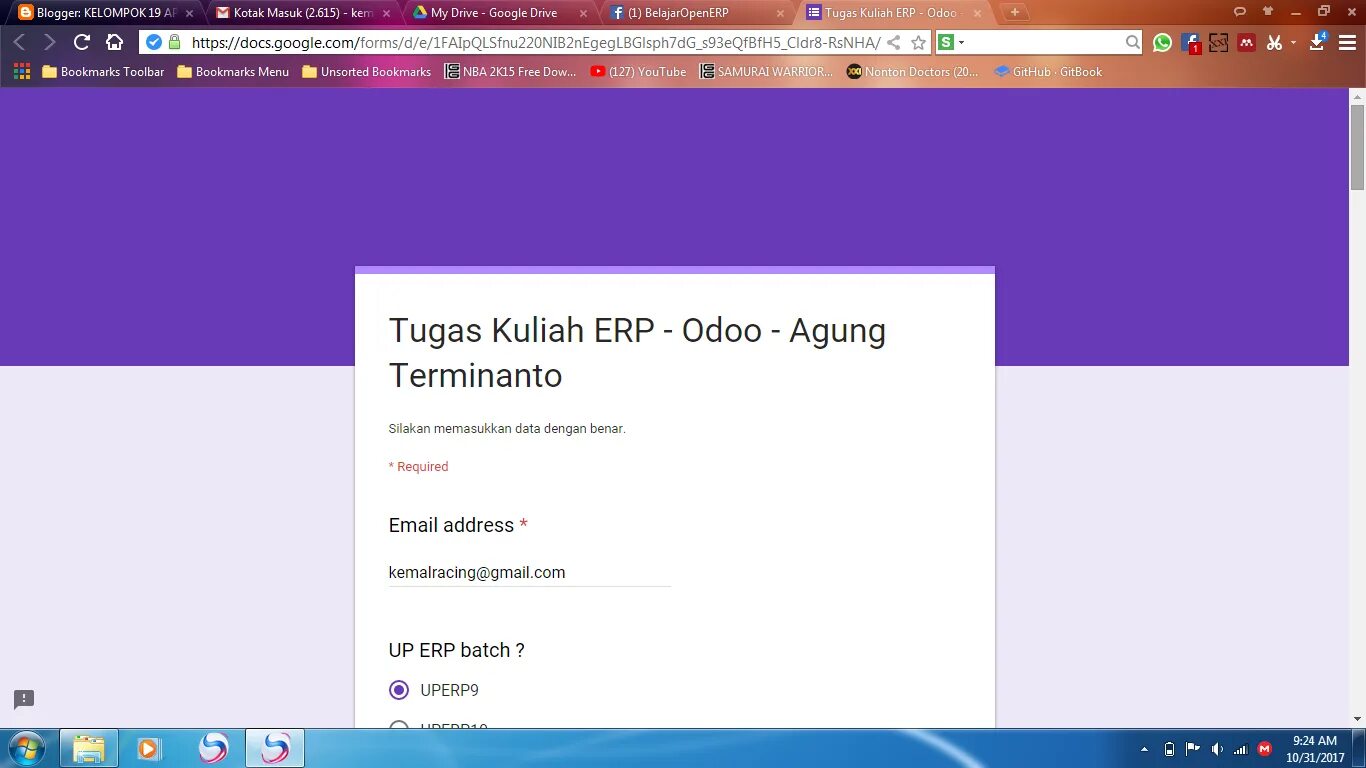
Task: Click the share icon in address bar
Action: (894, 42)
